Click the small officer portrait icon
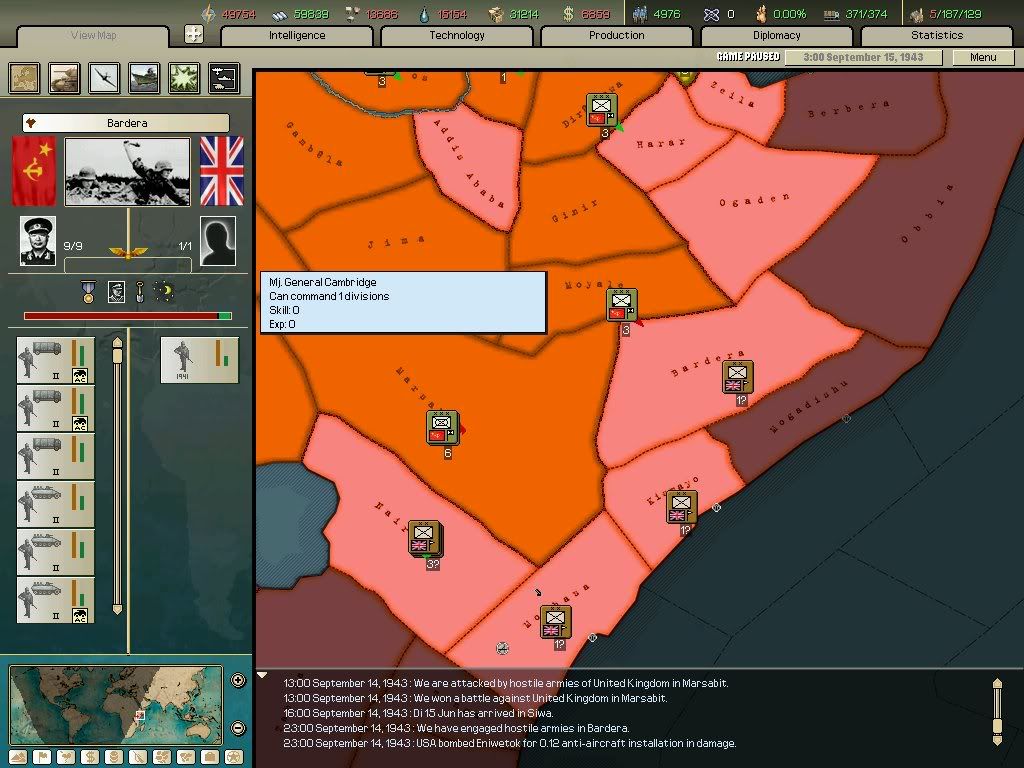Viewport: 1024px width, 768px height. pos(116,292)
